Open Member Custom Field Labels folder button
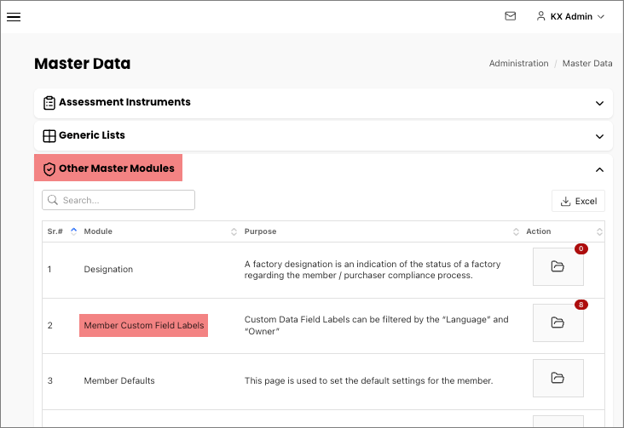Image resolution: width=624 pixels, height=428 pixels. [x=558, y=323]
